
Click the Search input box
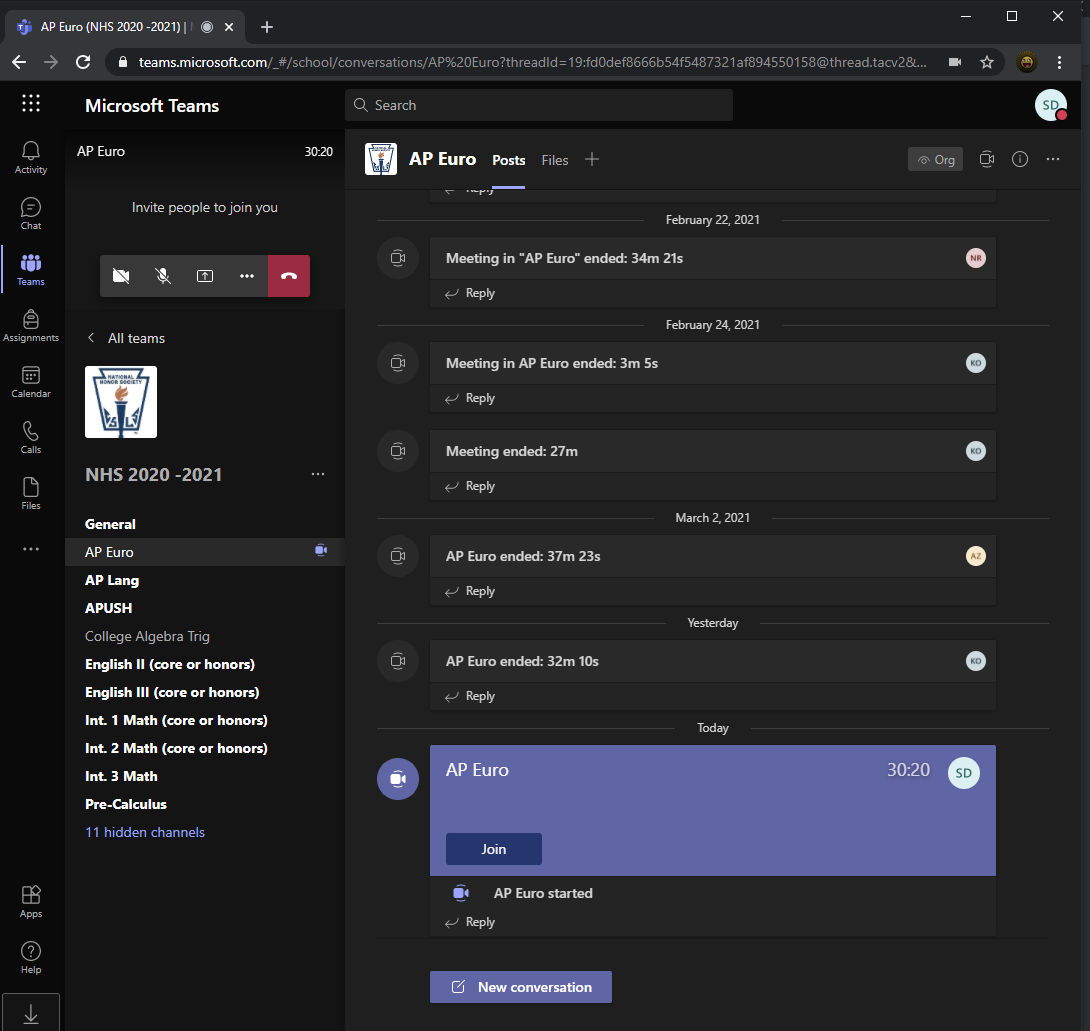coord(540,105)
